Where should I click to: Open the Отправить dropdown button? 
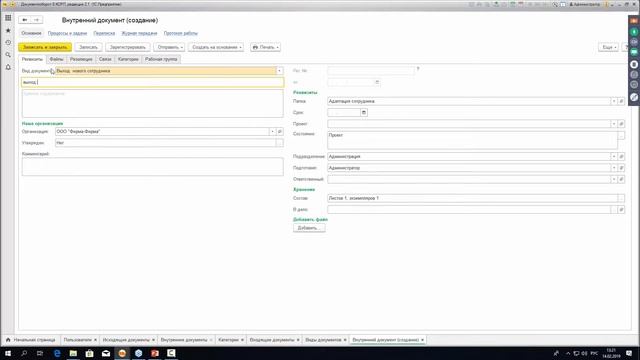pos(169,47)
